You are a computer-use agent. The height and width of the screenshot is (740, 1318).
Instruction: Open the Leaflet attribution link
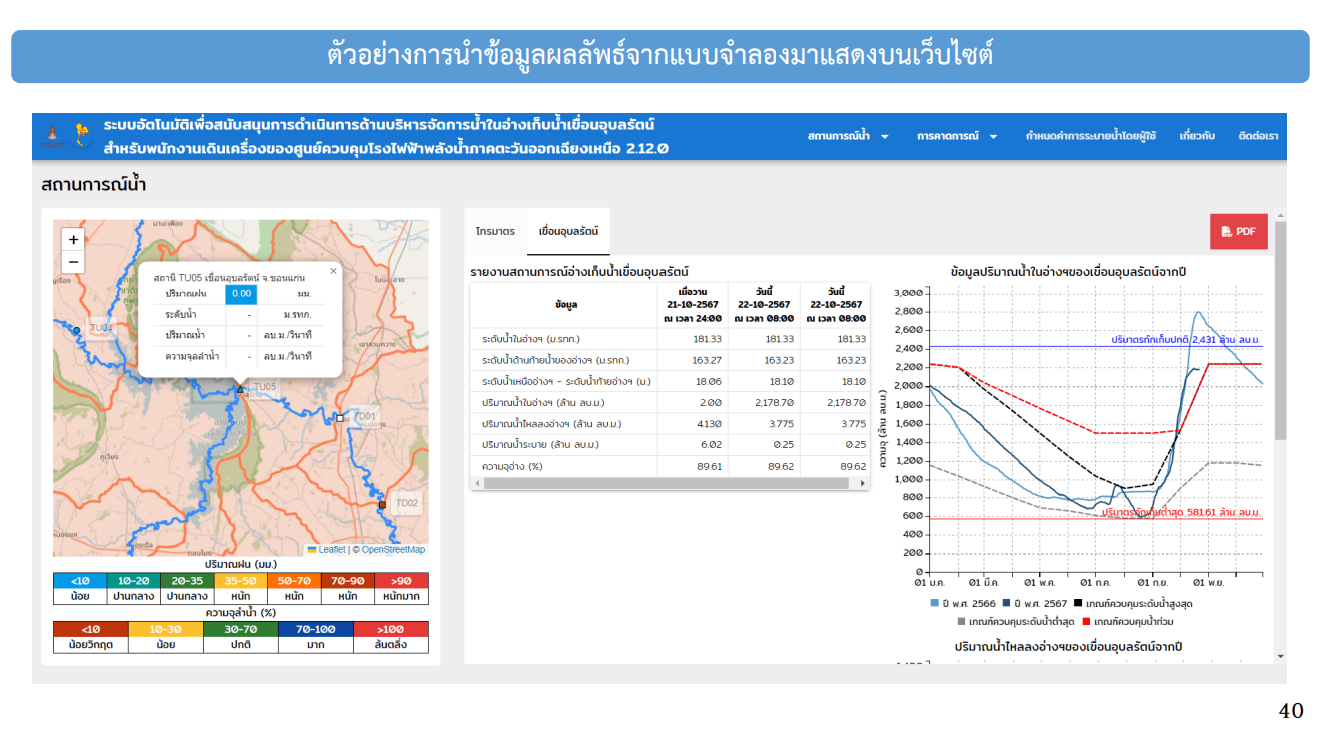tap(325, 550)
